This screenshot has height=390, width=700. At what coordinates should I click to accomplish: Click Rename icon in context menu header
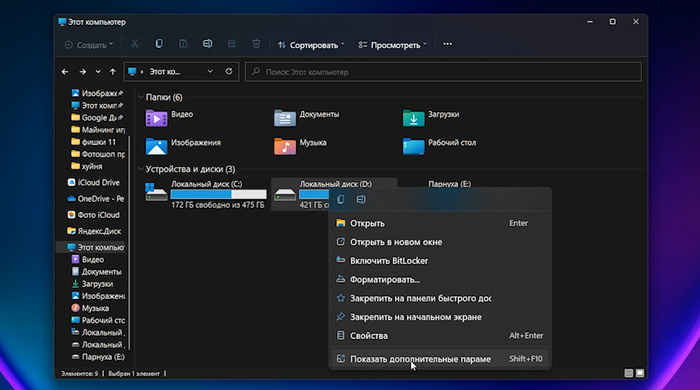[x=361, y=199]
